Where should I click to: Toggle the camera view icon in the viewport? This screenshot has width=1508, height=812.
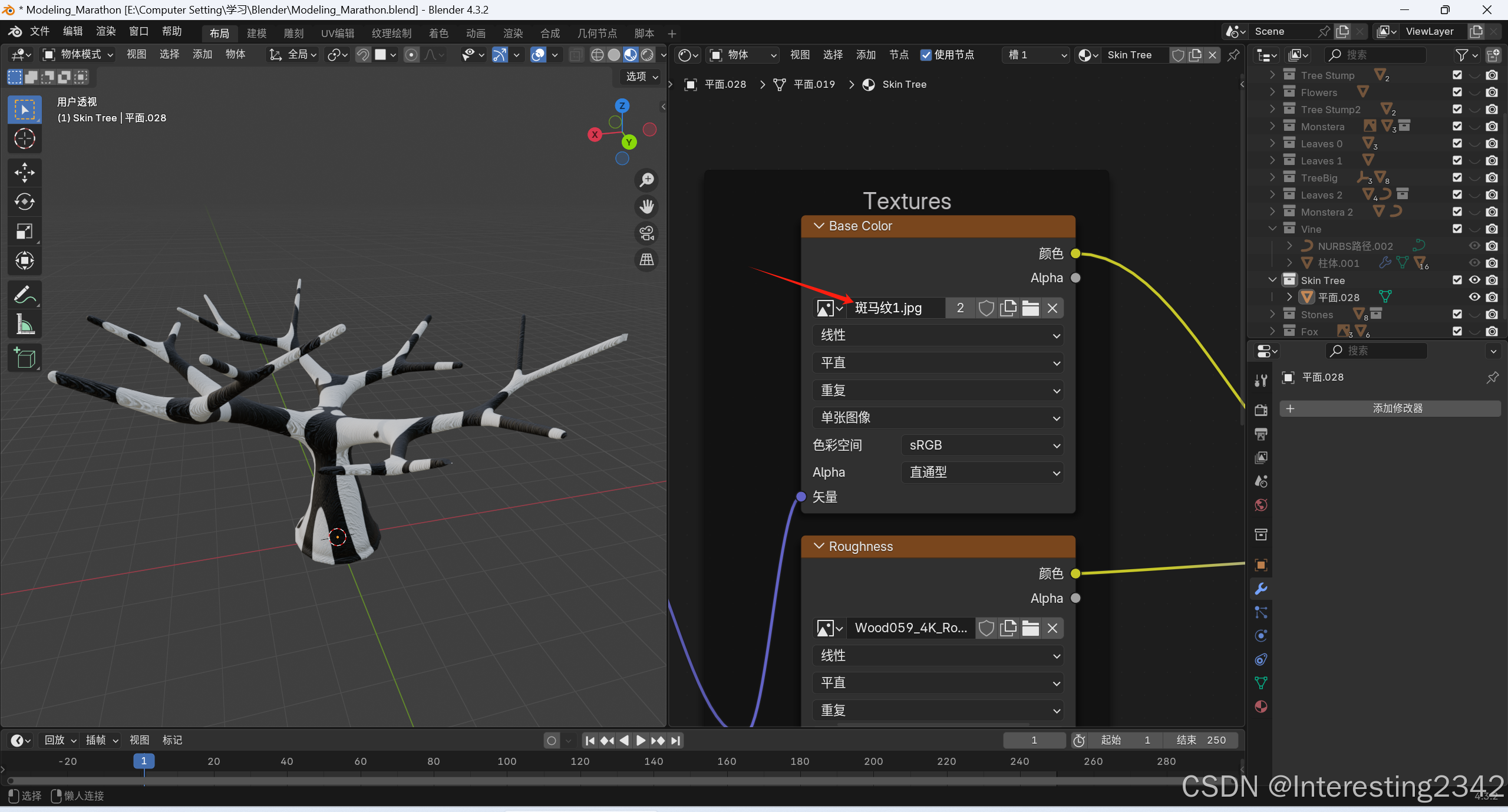(x=646, y=233)
